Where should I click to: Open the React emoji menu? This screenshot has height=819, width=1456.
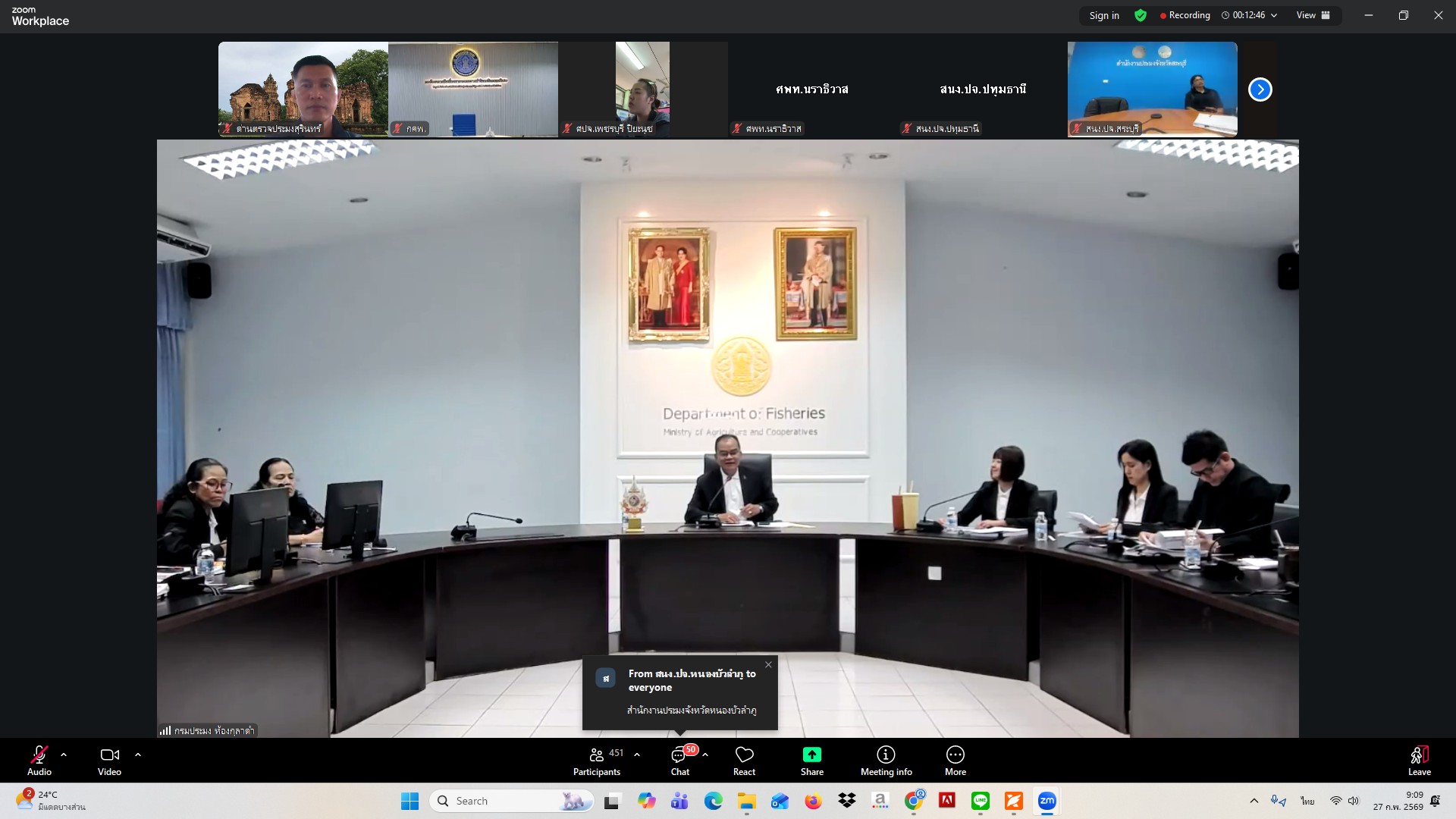744,760
